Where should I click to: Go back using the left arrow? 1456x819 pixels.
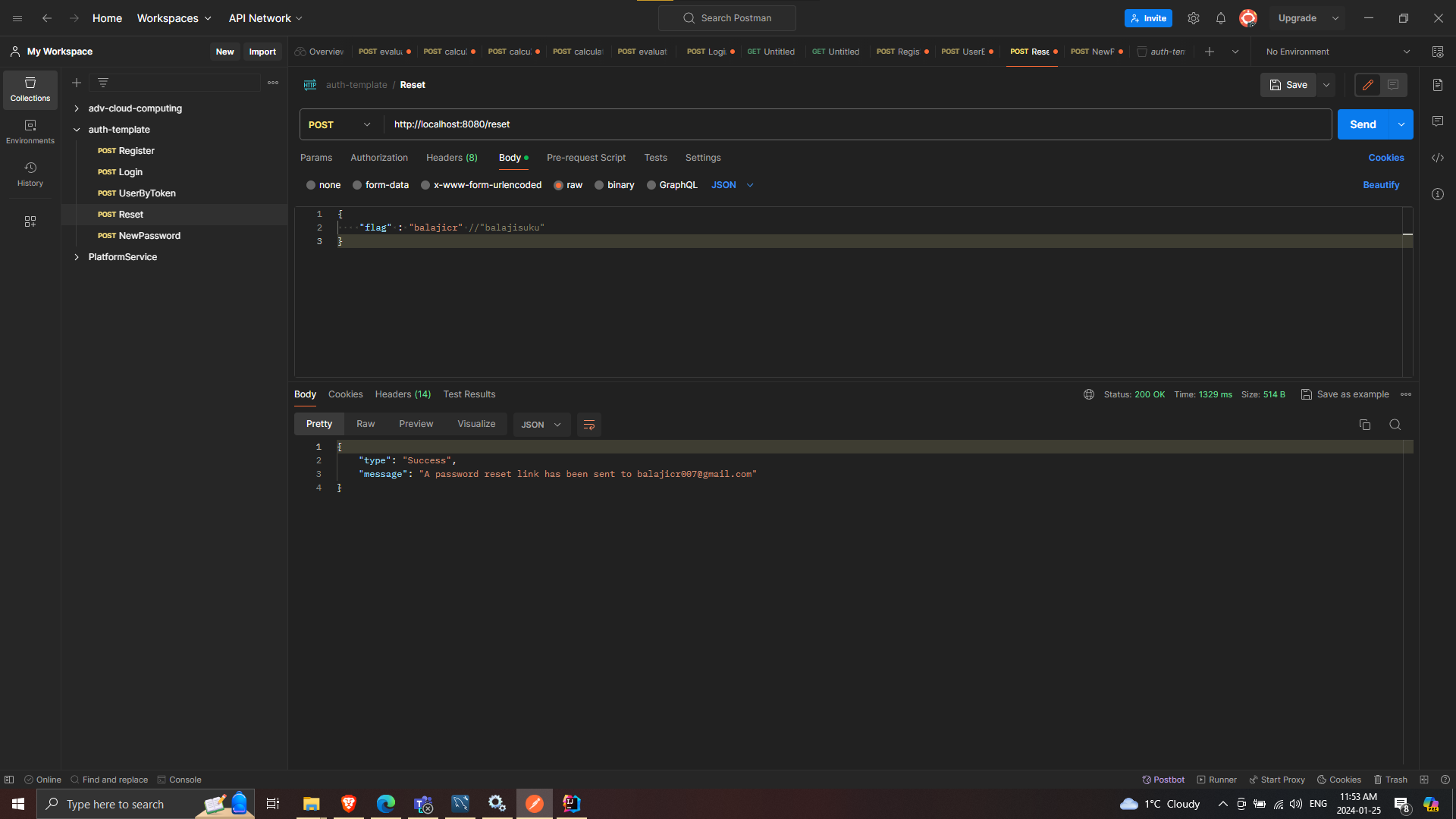(x=47, y=18)
